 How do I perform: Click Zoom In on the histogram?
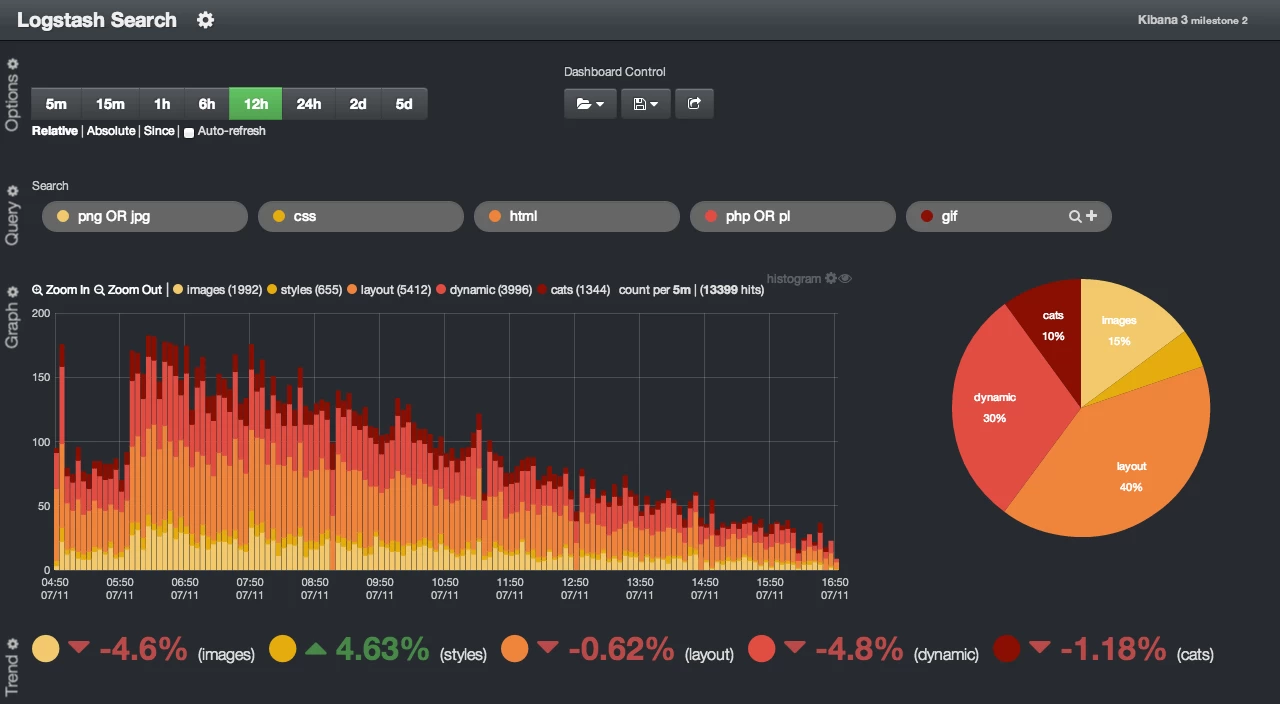point(60,290)
